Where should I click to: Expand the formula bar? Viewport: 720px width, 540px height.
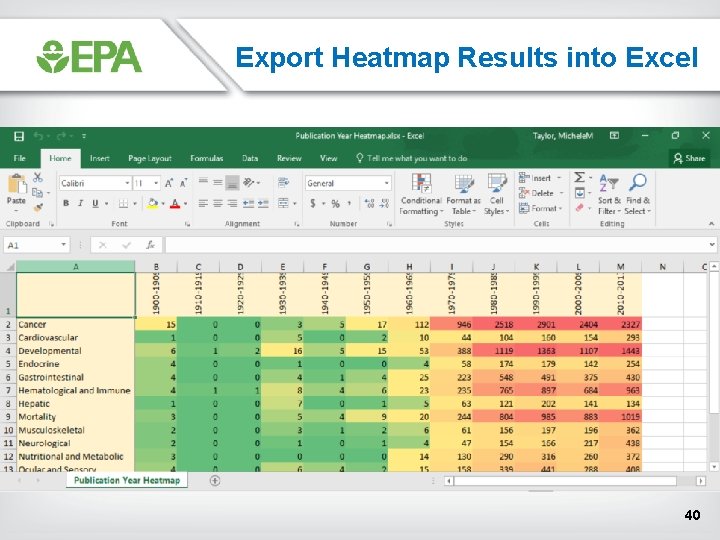[x=711, y=245]
